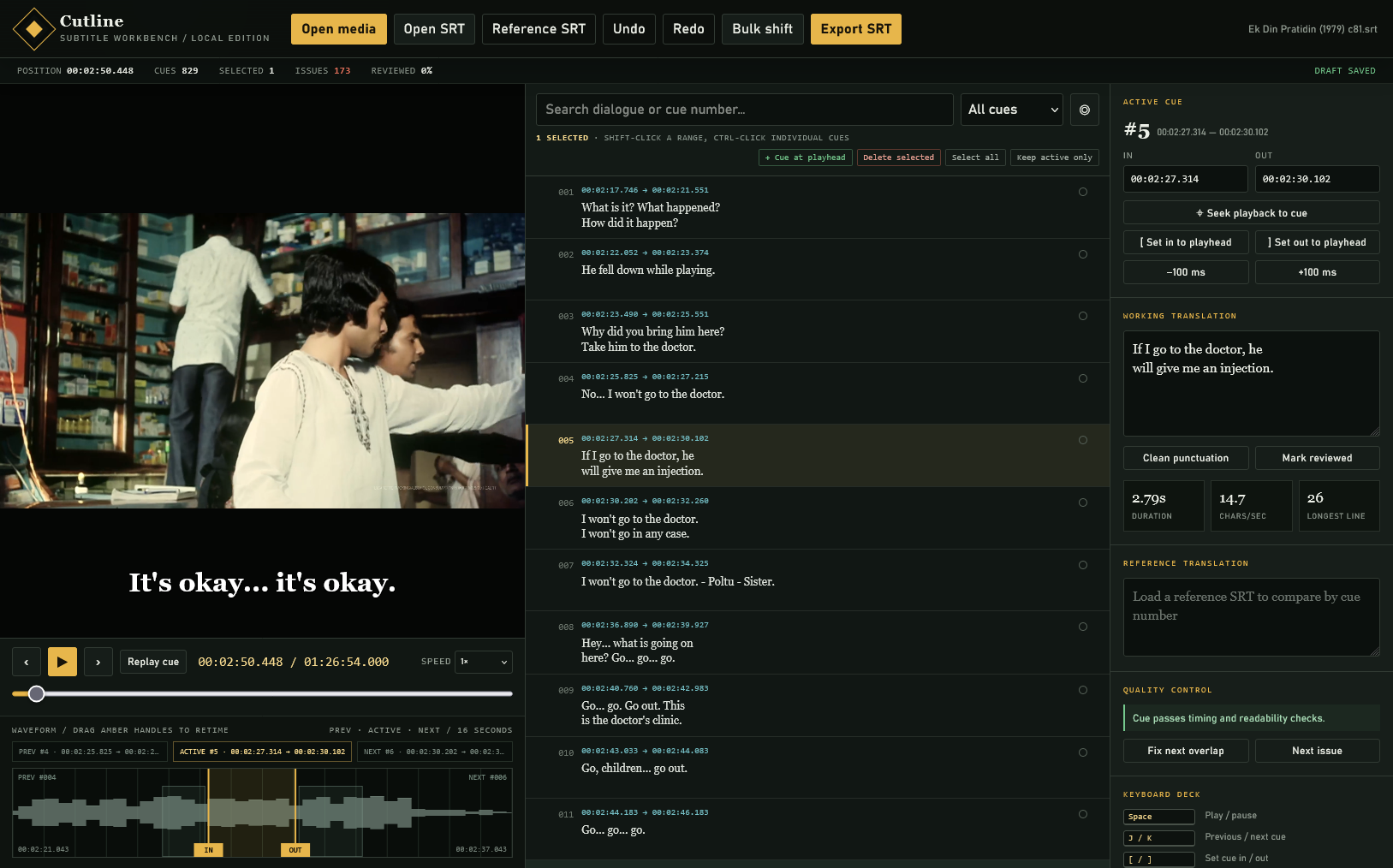Click Undo in the toolbar
Image resolution: width=1393 pixels, height=868 pixels.
pyautogui.click(x=629, y=29)
